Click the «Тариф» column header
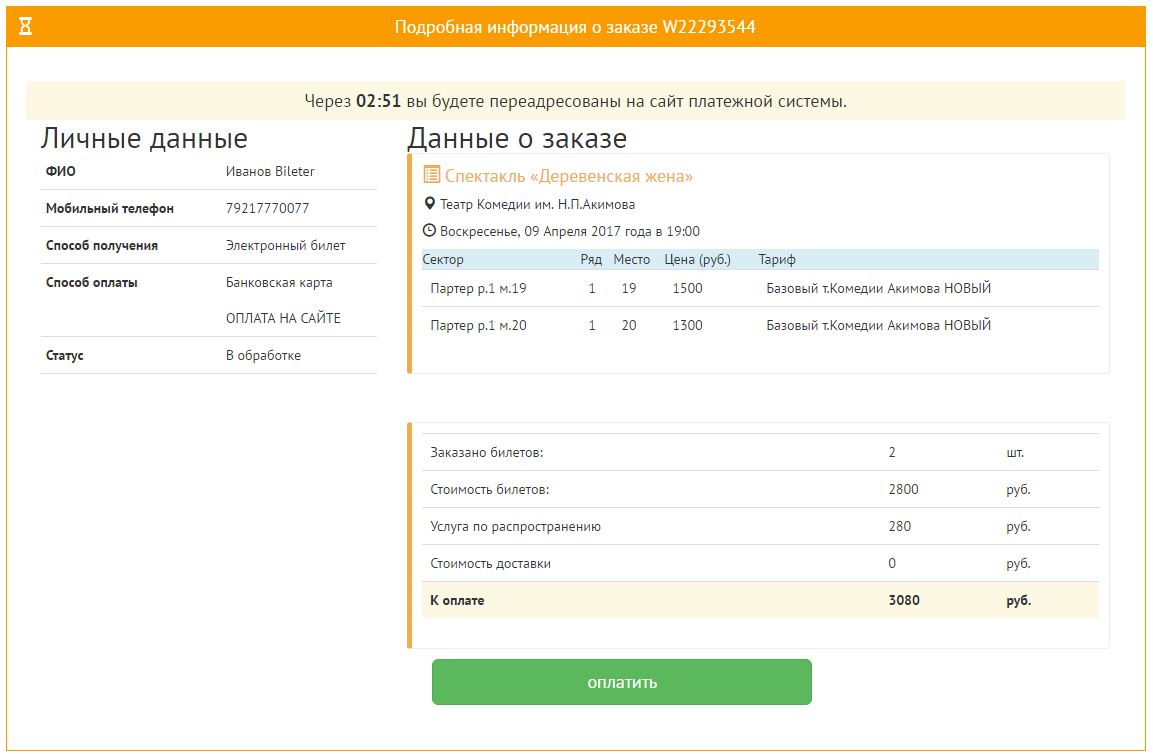 tap(777, 260)
